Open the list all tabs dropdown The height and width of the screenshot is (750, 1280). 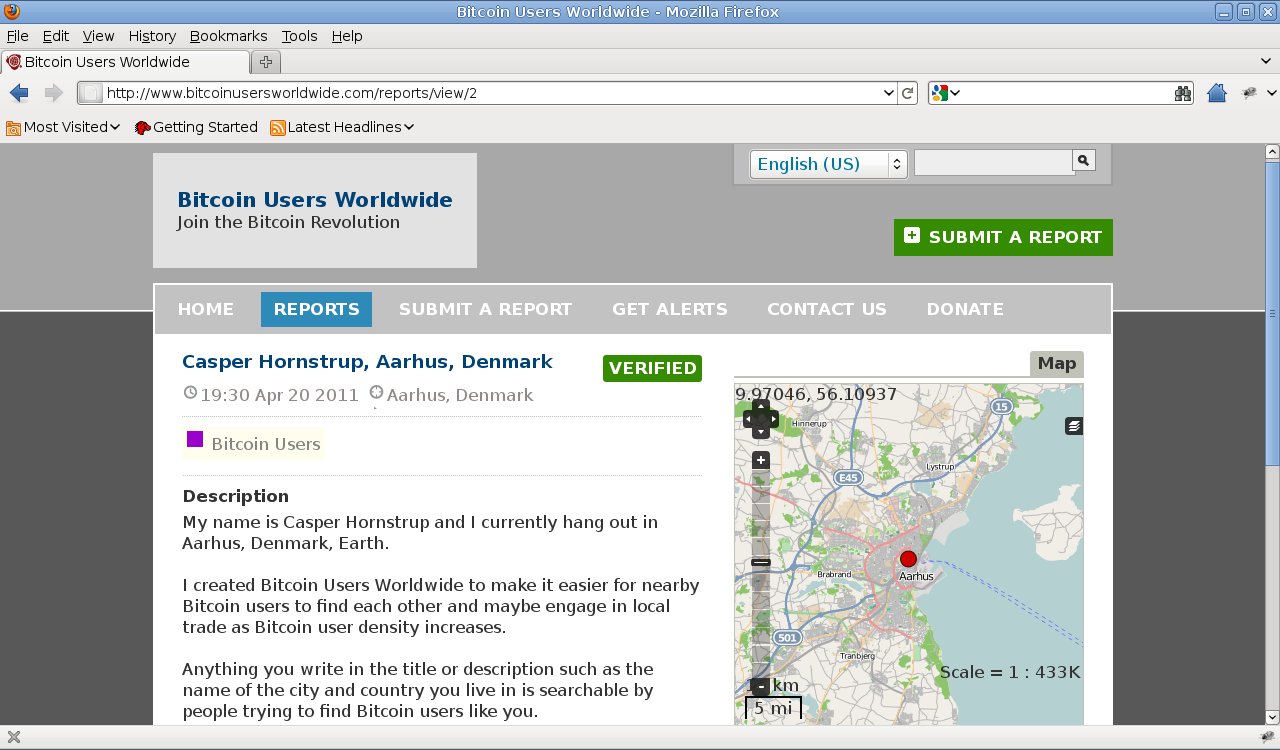1268,62
